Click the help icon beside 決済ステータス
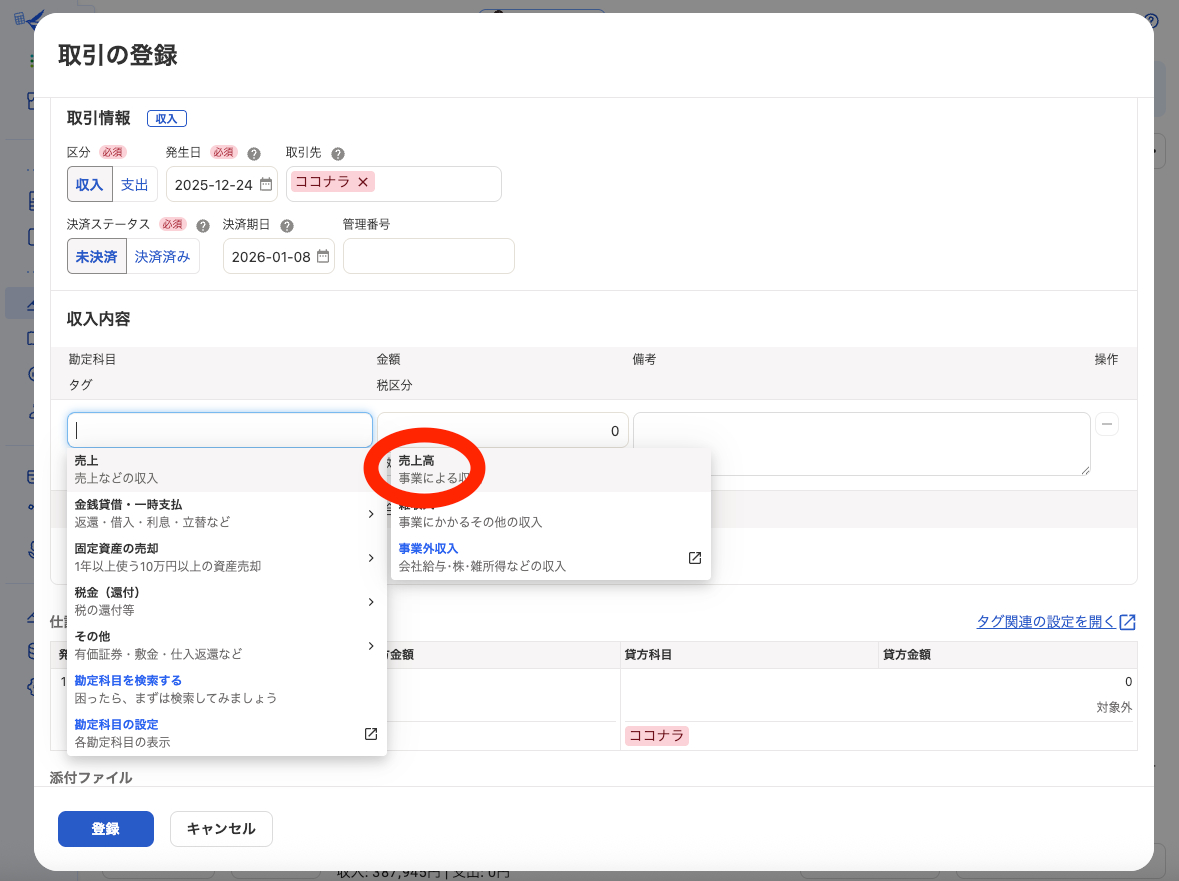Image resolution: width=1179 pixels, height=881 pixels. coord(203,226)
